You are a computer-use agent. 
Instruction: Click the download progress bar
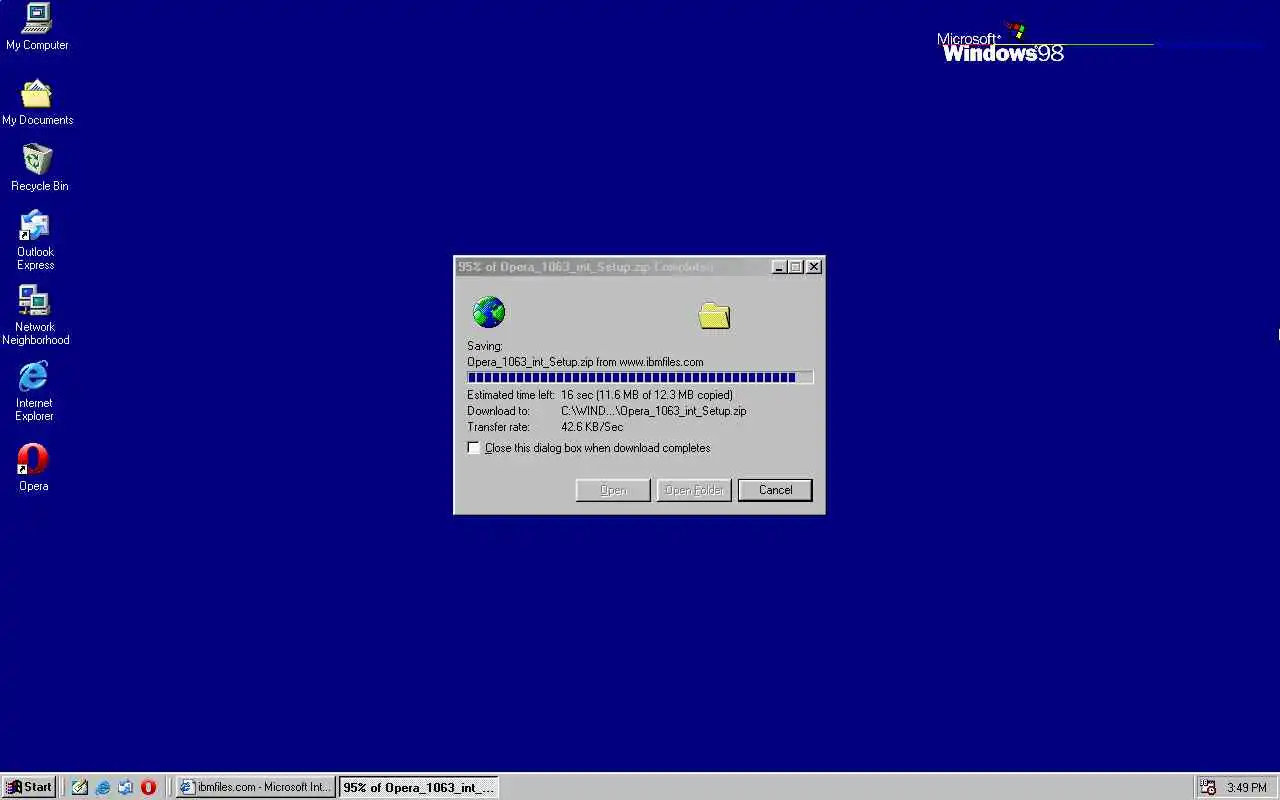(x=640, y=377)
